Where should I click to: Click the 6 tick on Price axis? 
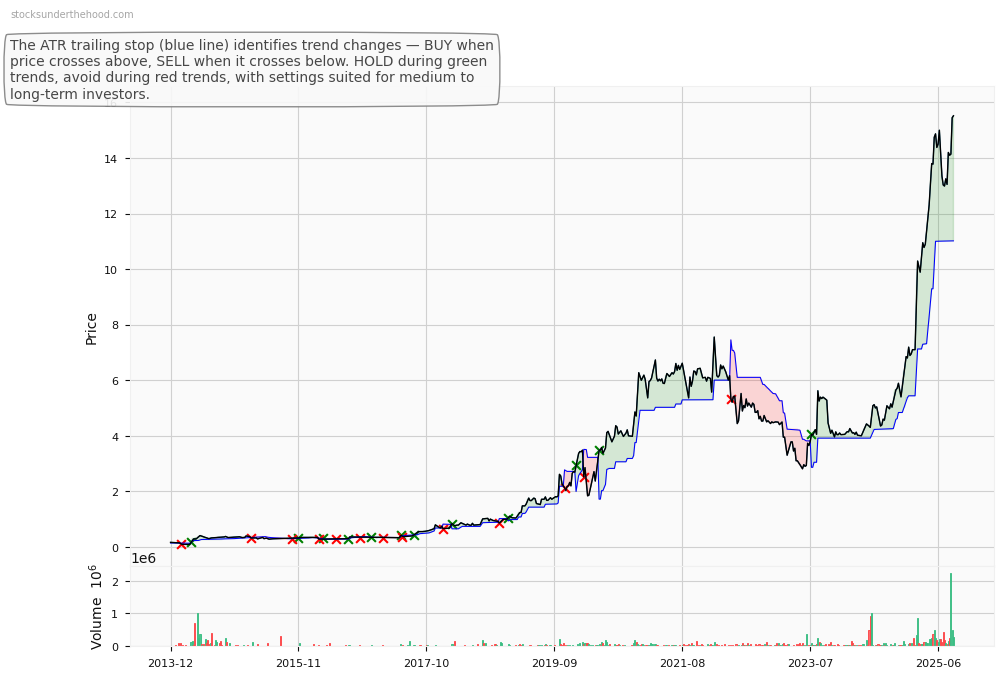114,381
